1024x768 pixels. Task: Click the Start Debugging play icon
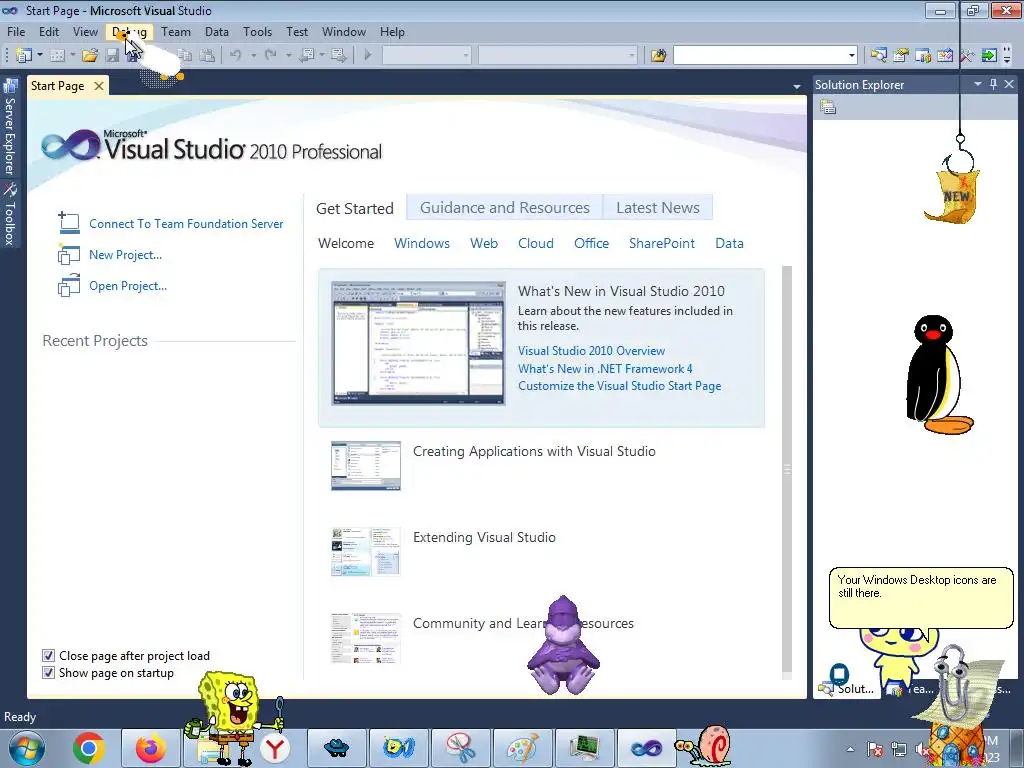click(x=368, y=56)
